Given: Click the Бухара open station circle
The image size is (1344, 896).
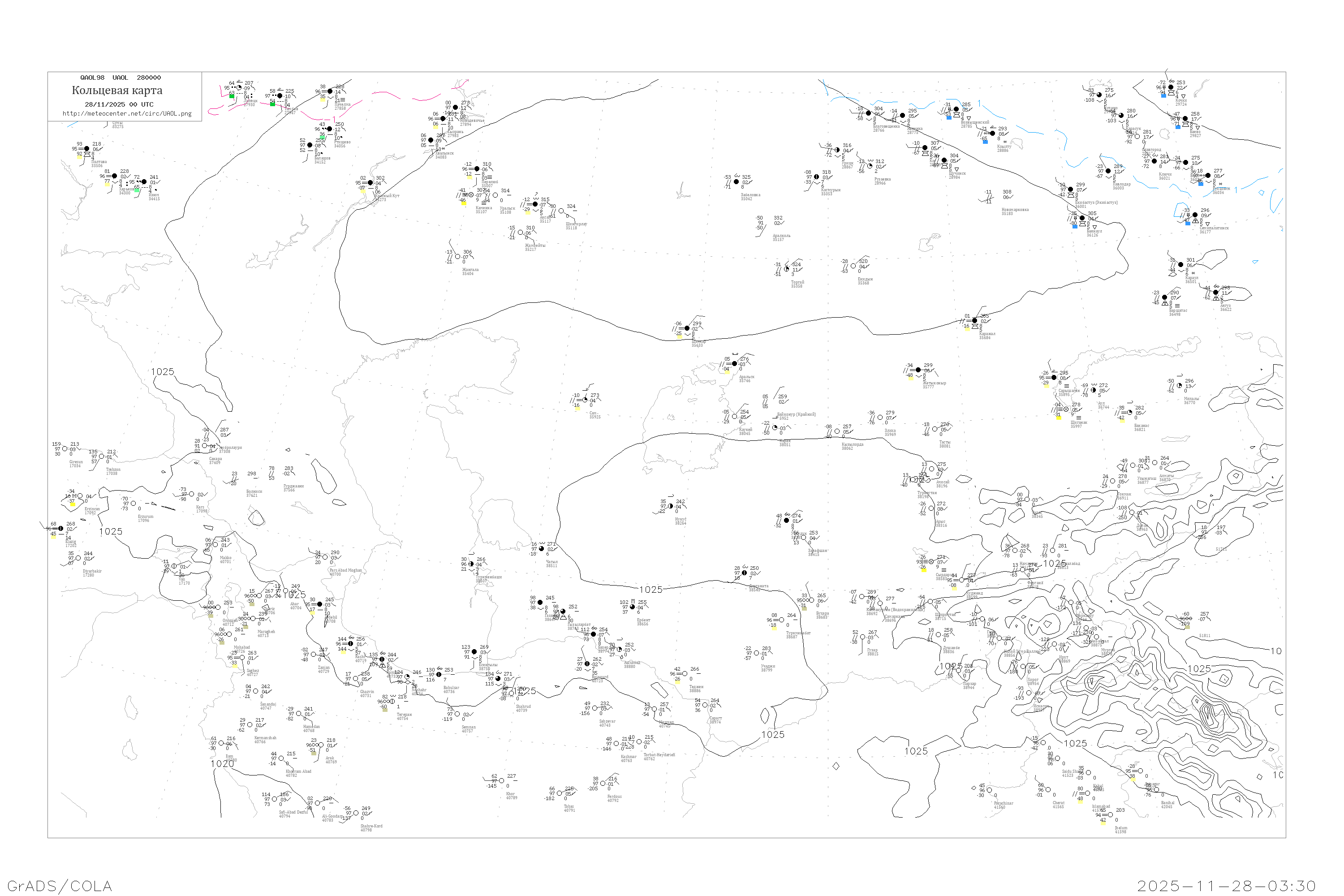Looking at the screenshot, I should [811, 600].
